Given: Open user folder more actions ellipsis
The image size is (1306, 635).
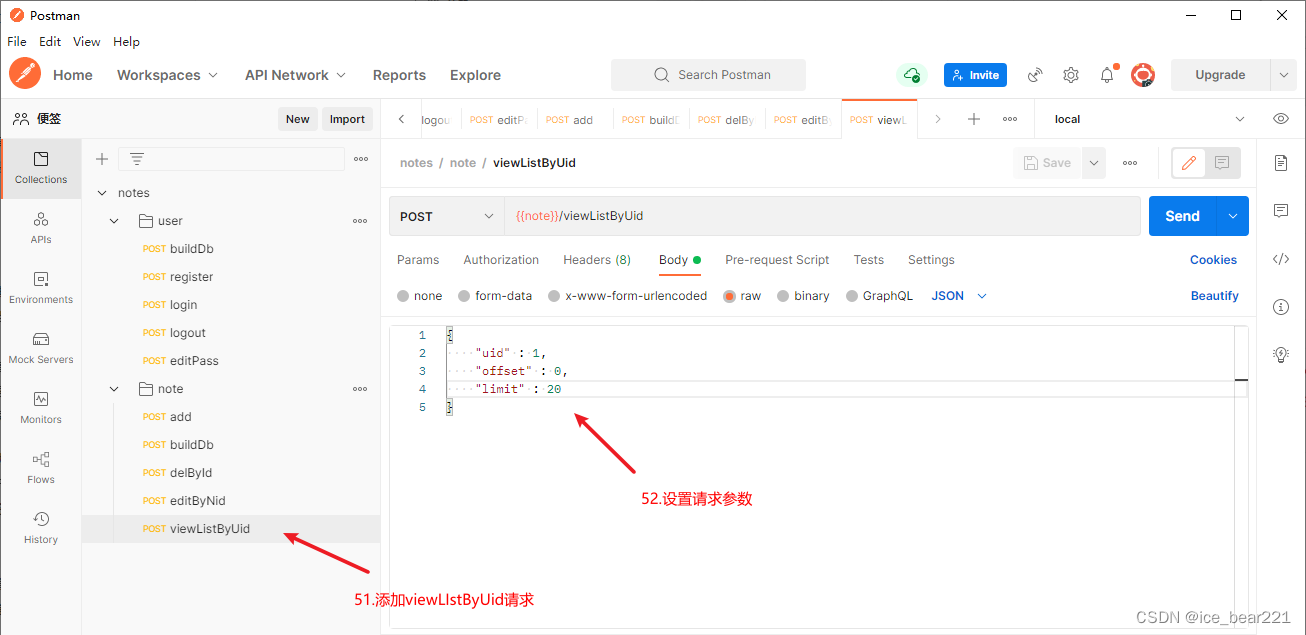Looking at the screenshot, I should (360, 221).
